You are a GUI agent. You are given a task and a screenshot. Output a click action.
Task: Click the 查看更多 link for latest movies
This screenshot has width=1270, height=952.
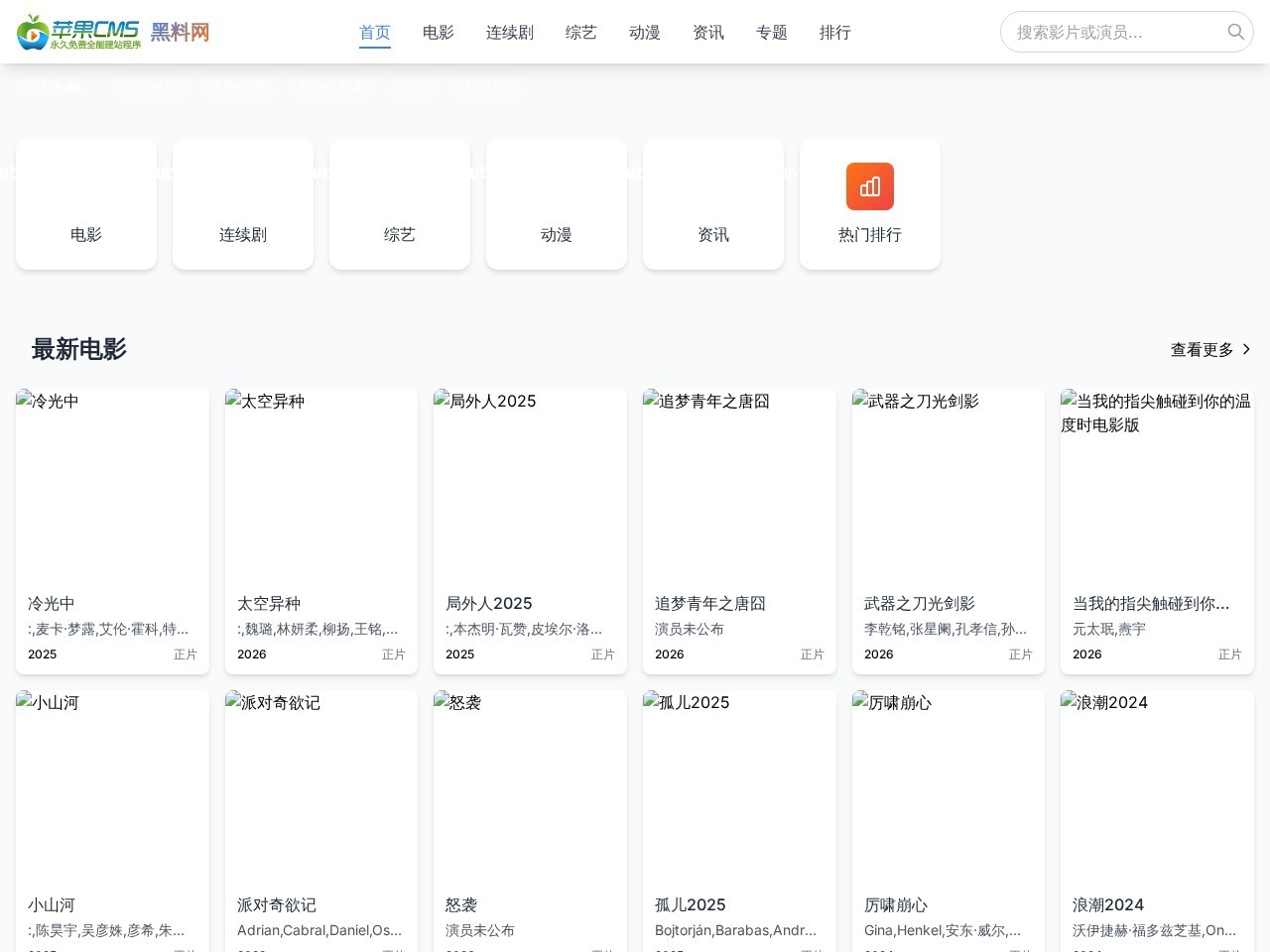(1202, 349)
